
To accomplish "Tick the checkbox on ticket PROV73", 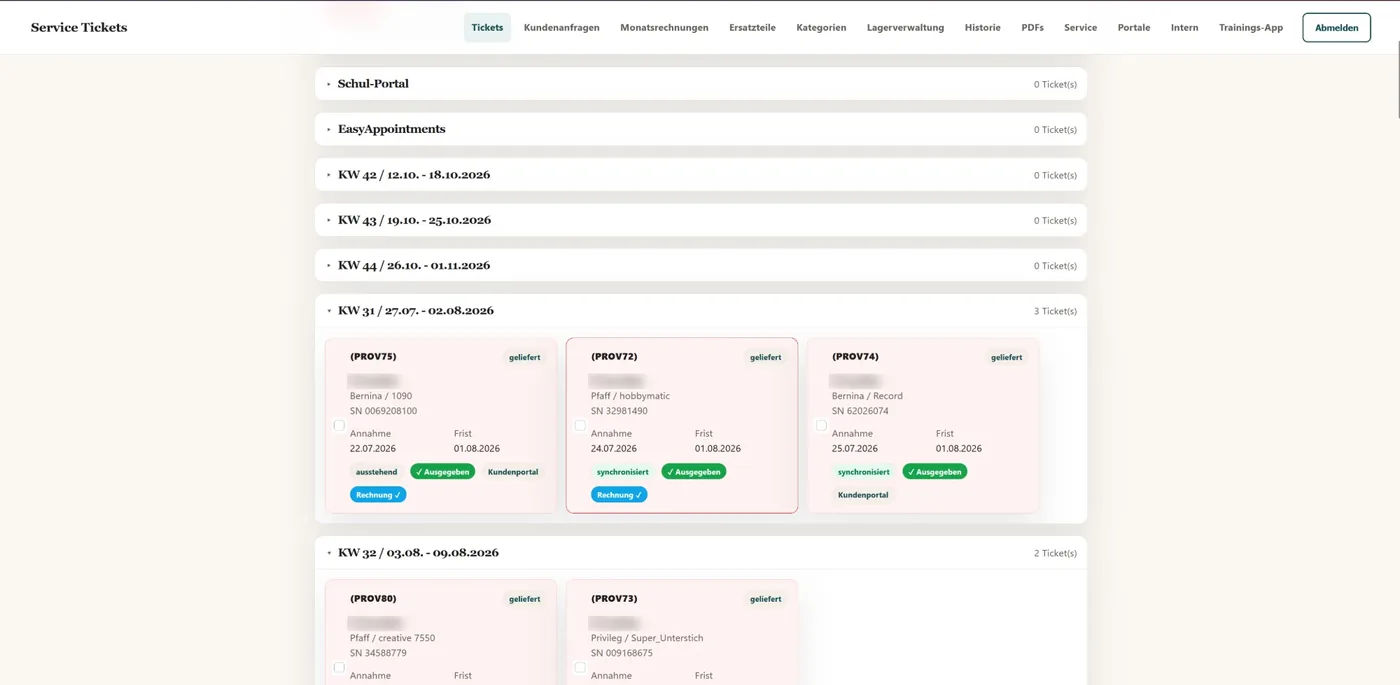I will [x=580, y=667].
